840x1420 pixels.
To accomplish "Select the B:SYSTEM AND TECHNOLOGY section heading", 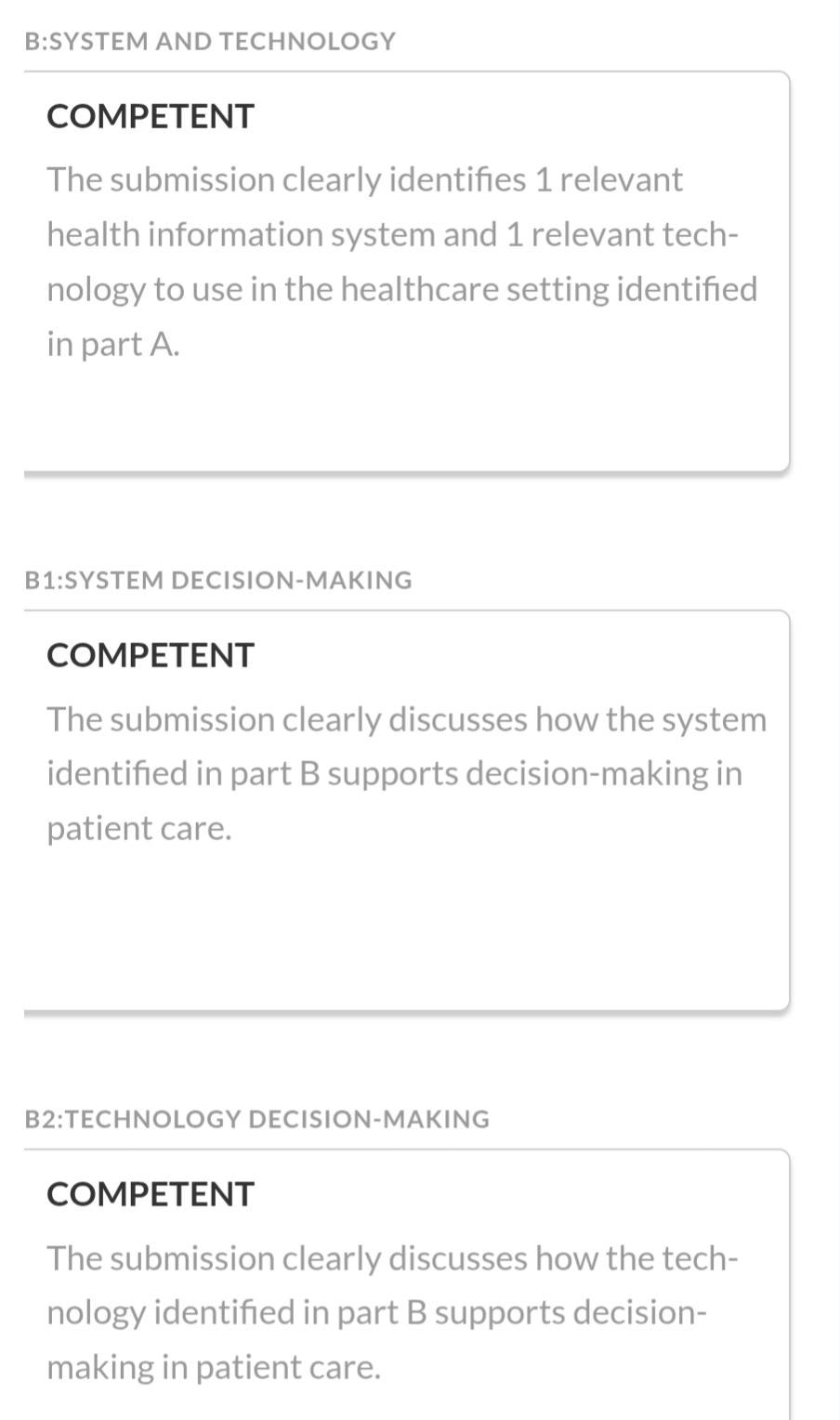I will pos(210,41).
